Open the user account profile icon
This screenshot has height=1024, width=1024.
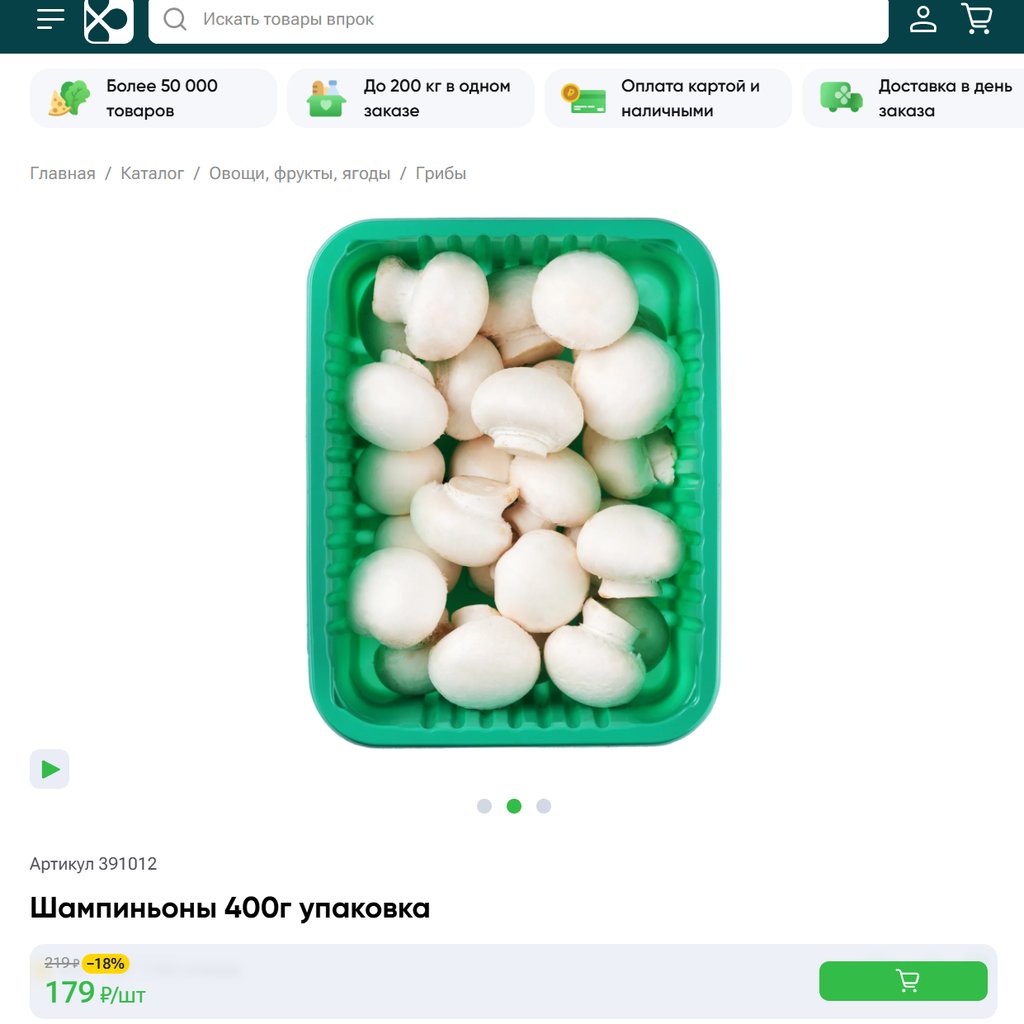click(923, 19)
